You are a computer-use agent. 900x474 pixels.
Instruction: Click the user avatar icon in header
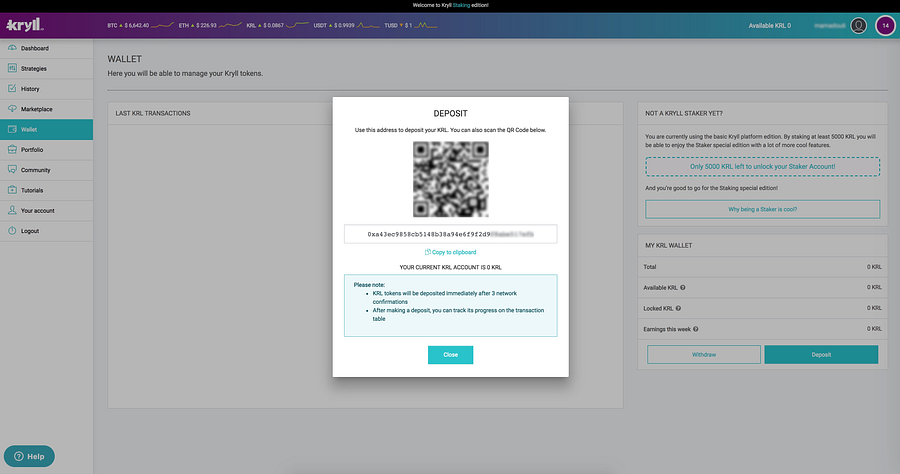click(858, 25)
